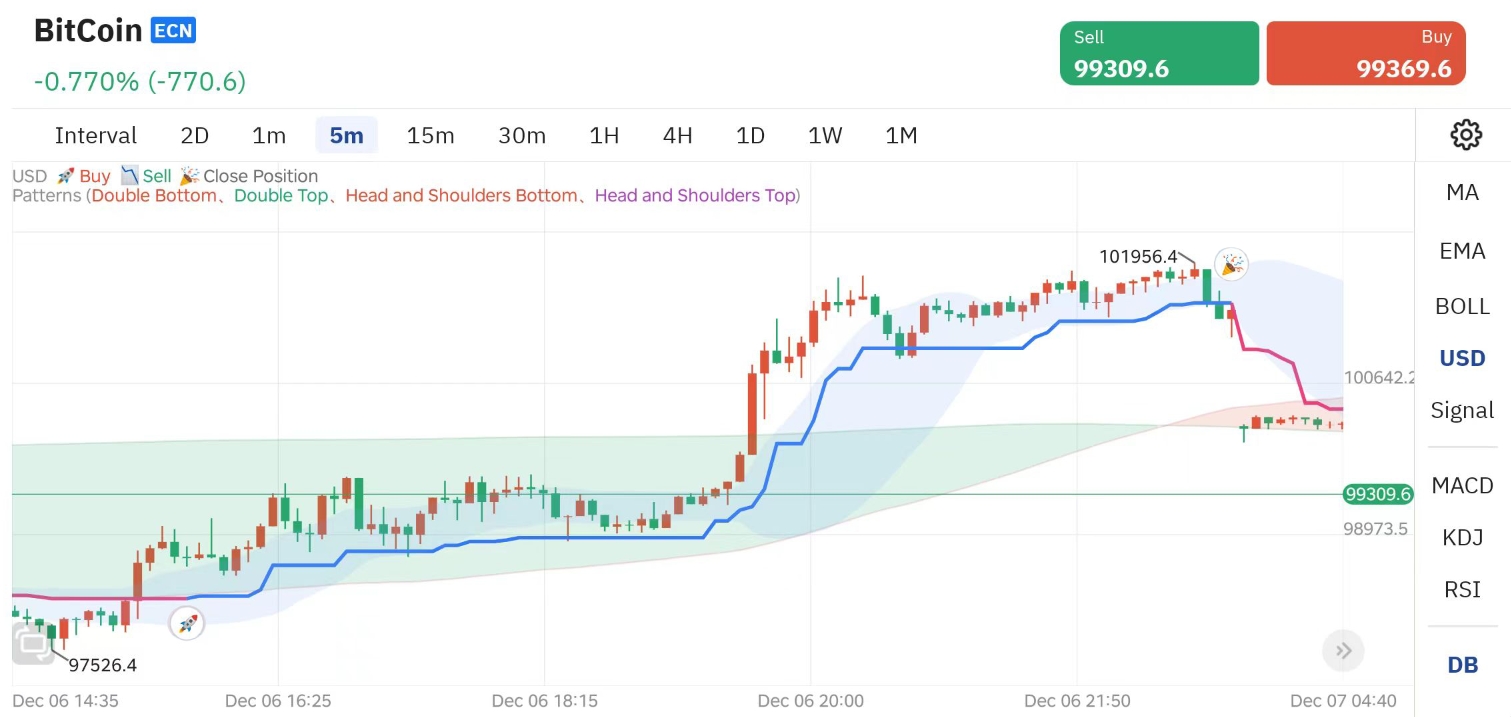Click the Sell legend icon above the chart
Viewport: 1511px width, 717px height.
point(129,175)
